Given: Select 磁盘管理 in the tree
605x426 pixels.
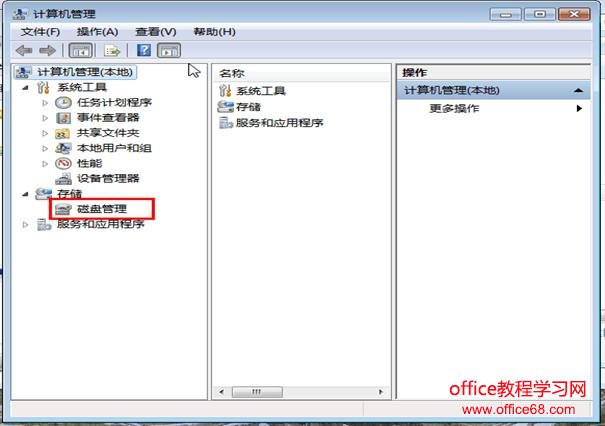Looking at the screenshot, I should point(102,209).
